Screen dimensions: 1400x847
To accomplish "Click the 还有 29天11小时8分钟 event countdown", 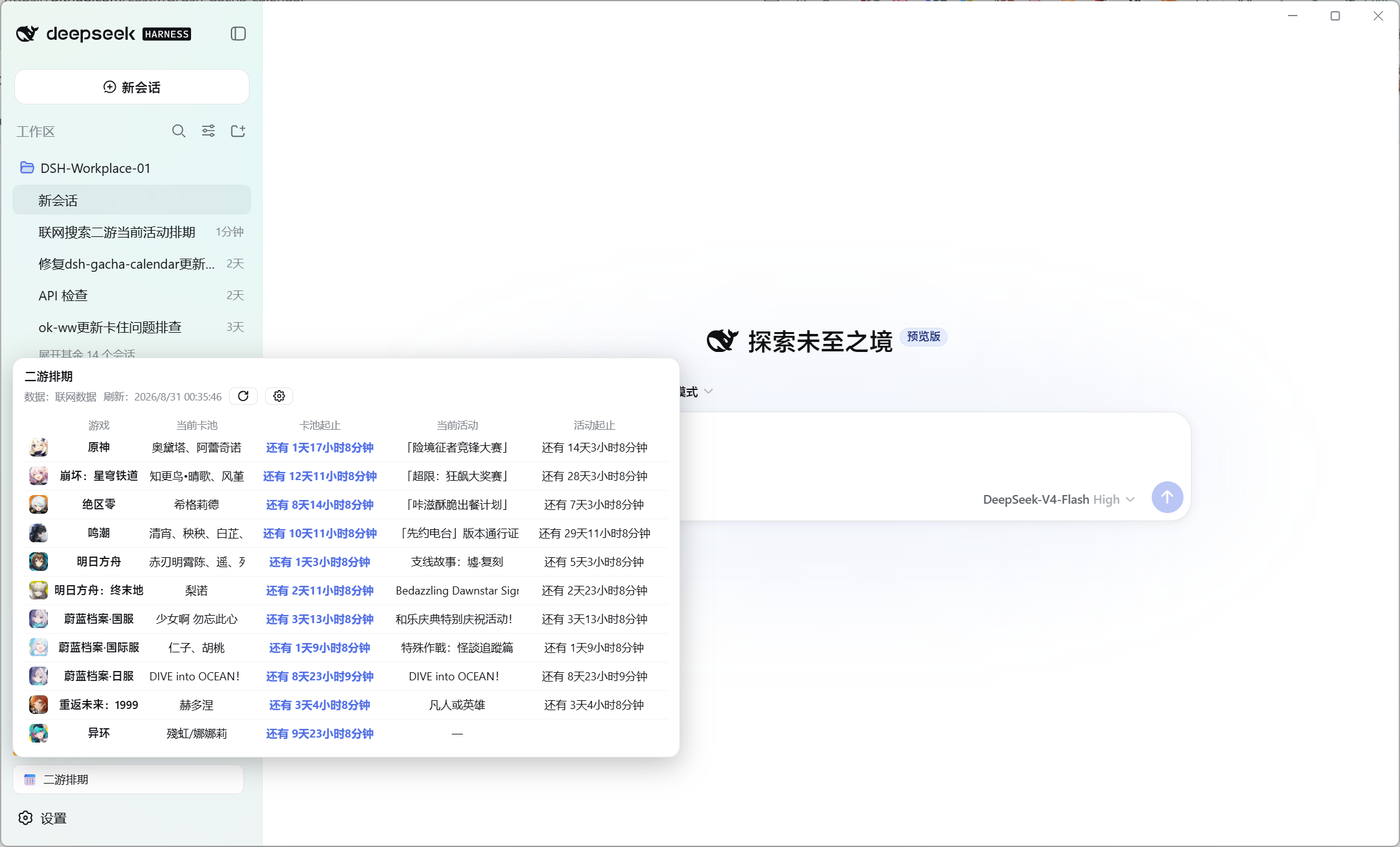I will pos(594,534).
